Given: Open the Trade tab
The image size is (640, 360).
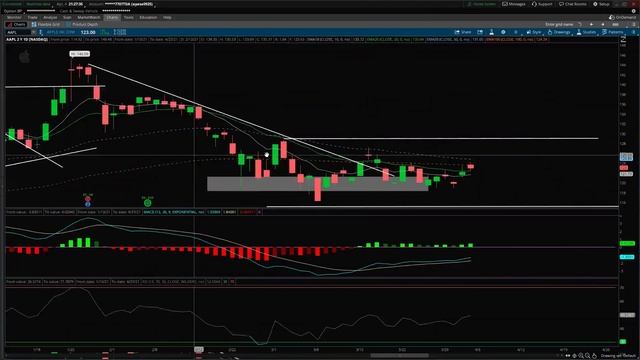Looking at the screenshot, I should pos(32,18).
